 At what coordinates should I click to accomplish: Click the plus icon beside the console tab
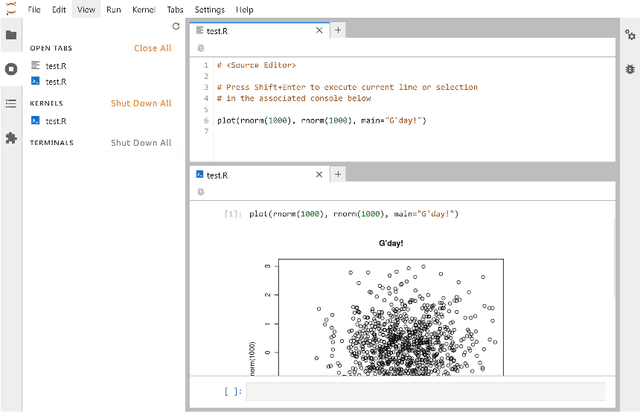[338, 174]
